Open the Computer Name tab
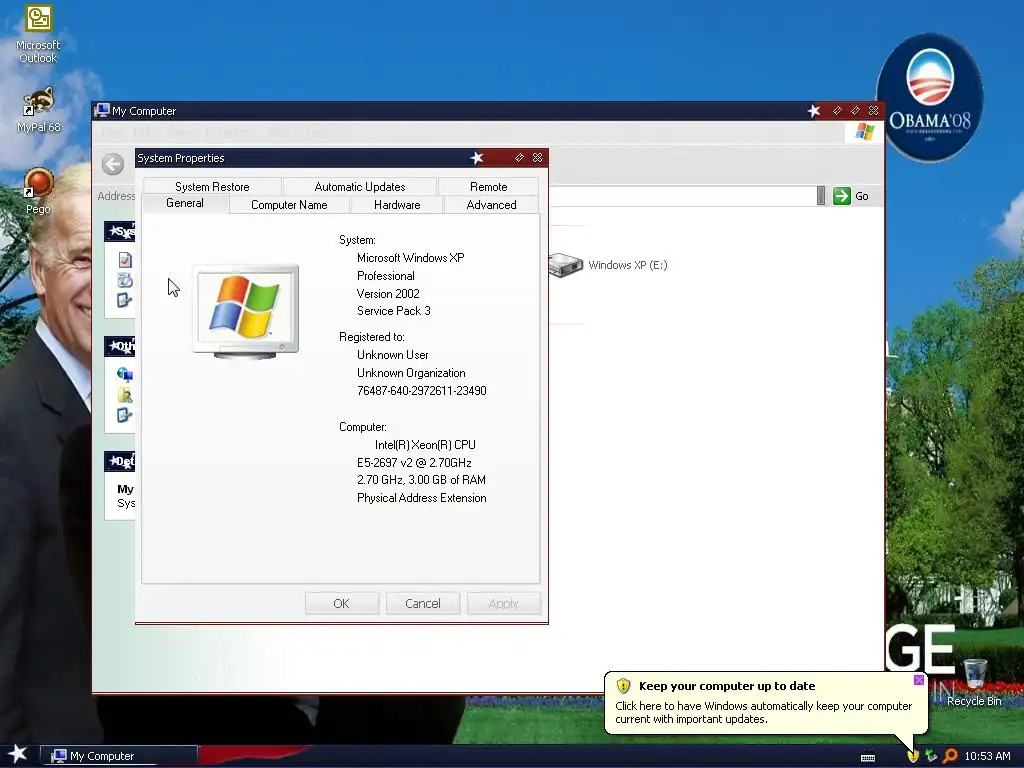The image size is (1024, 768). pos(289,204)
